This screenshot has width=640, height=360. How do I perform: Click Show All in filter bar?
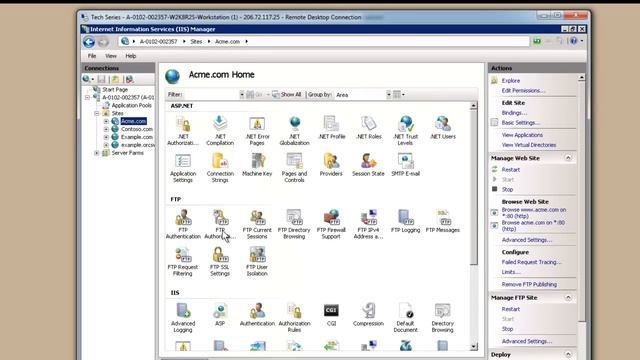(287, 95)
